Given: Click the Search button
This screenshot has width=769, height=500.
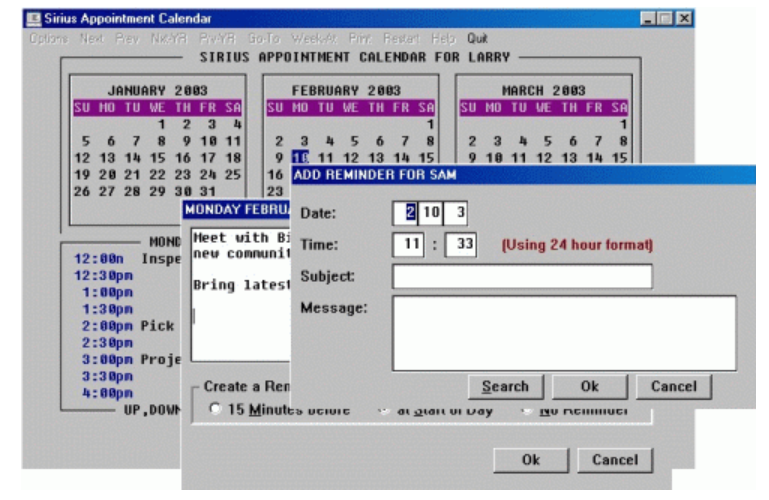Looking at the screenshot, I should point(506,387).
